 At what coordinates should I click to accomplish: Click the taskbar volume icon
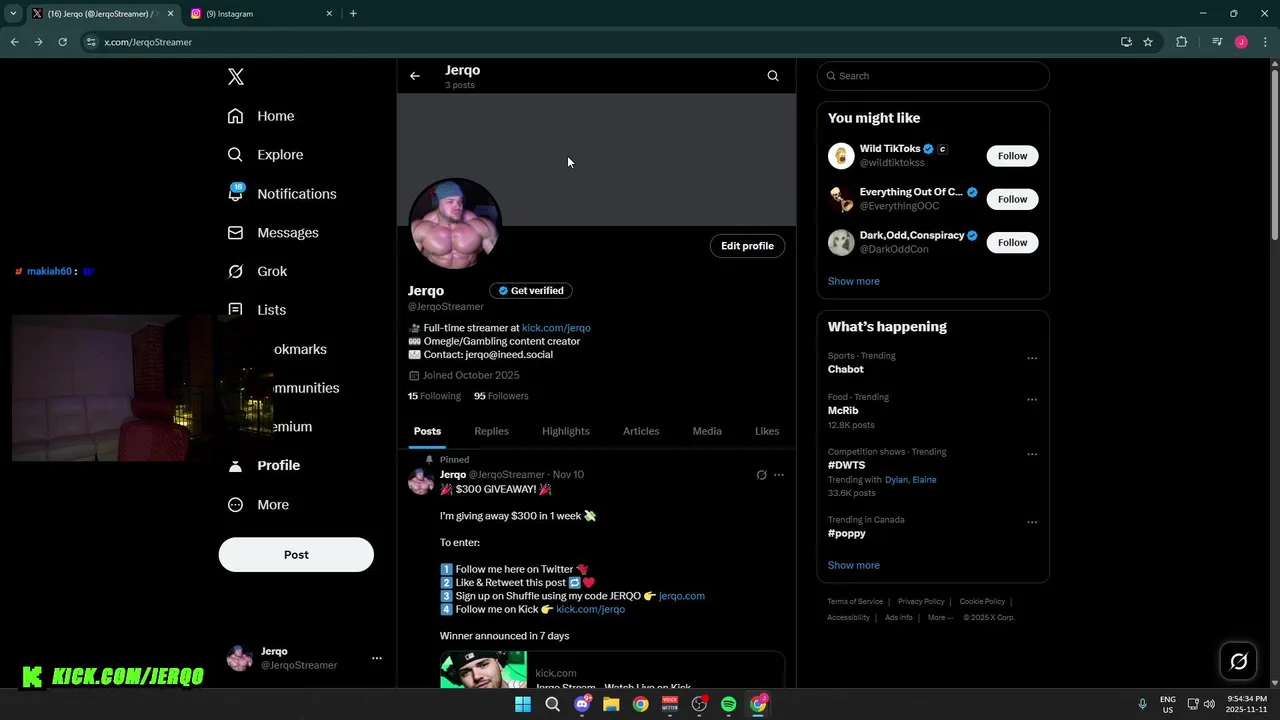click(1208, 704)
